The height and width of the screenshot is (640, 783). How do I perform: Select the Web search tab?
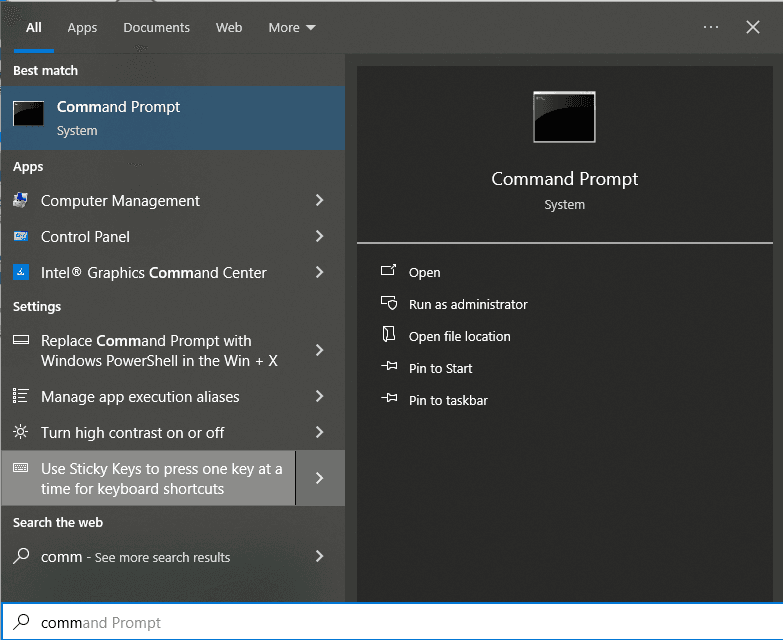click(229, 27)
